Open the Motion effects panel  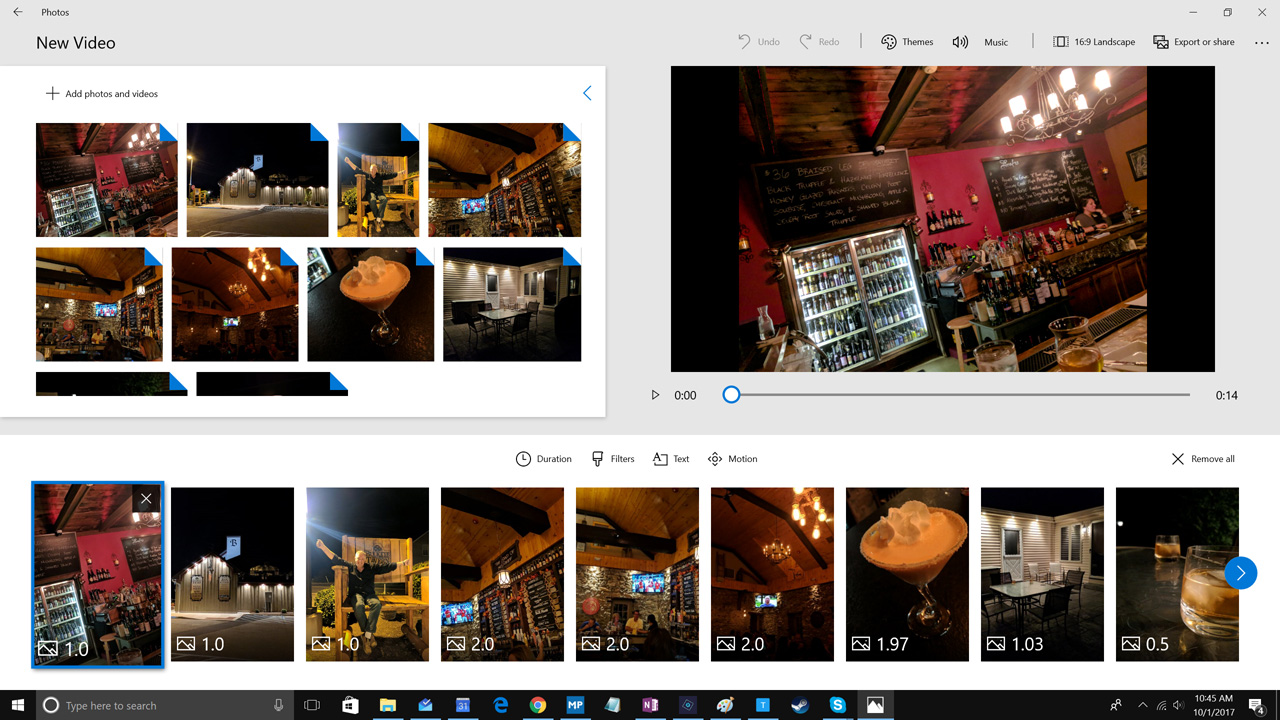[x=732, y=458]
